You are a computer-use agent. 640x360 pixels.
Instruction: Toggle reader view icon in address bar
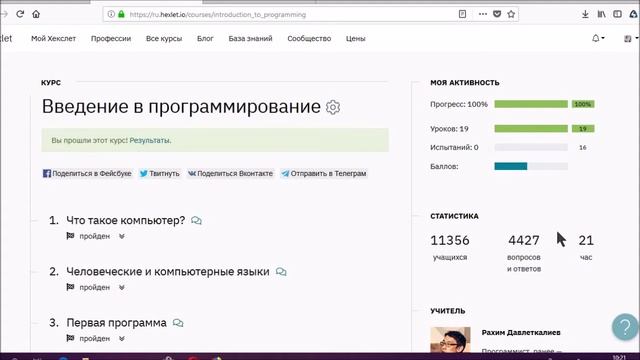[462, 14]
